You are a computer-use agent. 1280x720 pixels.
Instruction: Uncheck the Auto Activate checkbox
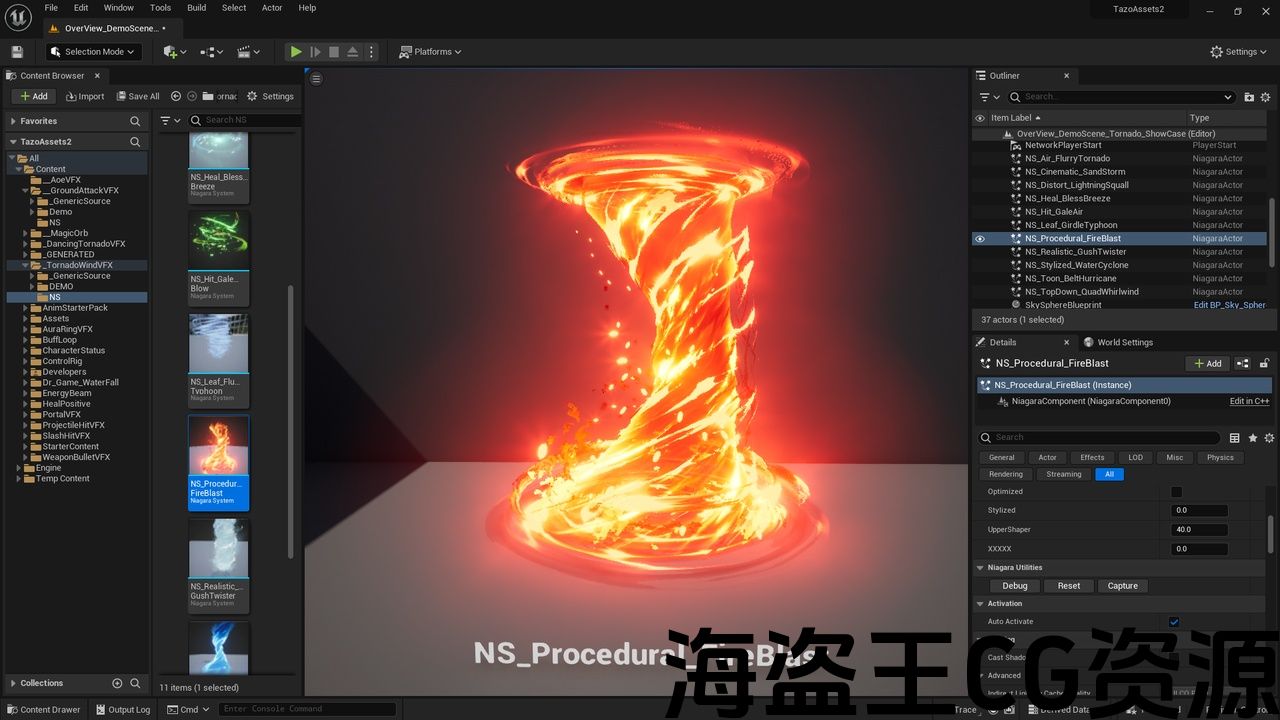coord(1174,622)
